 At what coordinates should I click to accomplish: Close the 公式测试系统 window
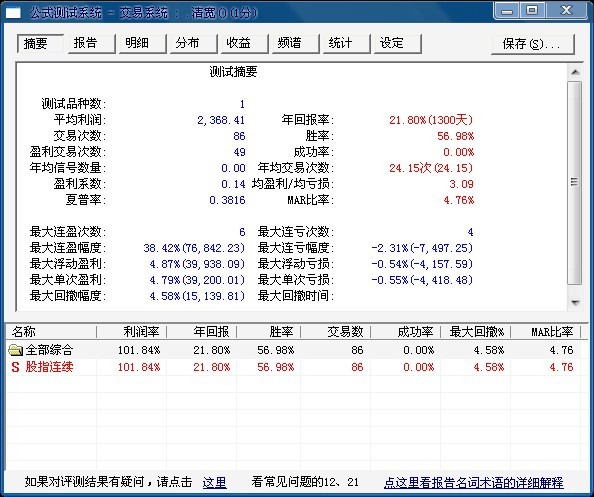coord(567,11)
